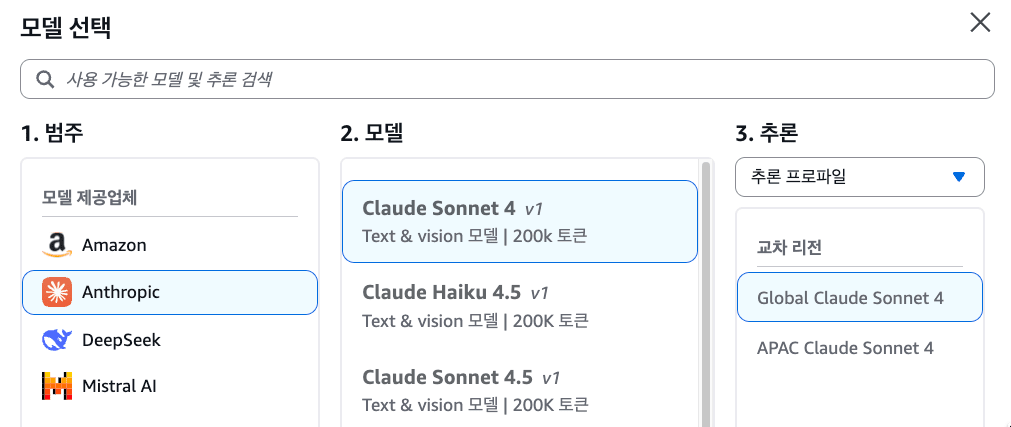
Task: Select the Amazon provider label
Action: (114, 245)
